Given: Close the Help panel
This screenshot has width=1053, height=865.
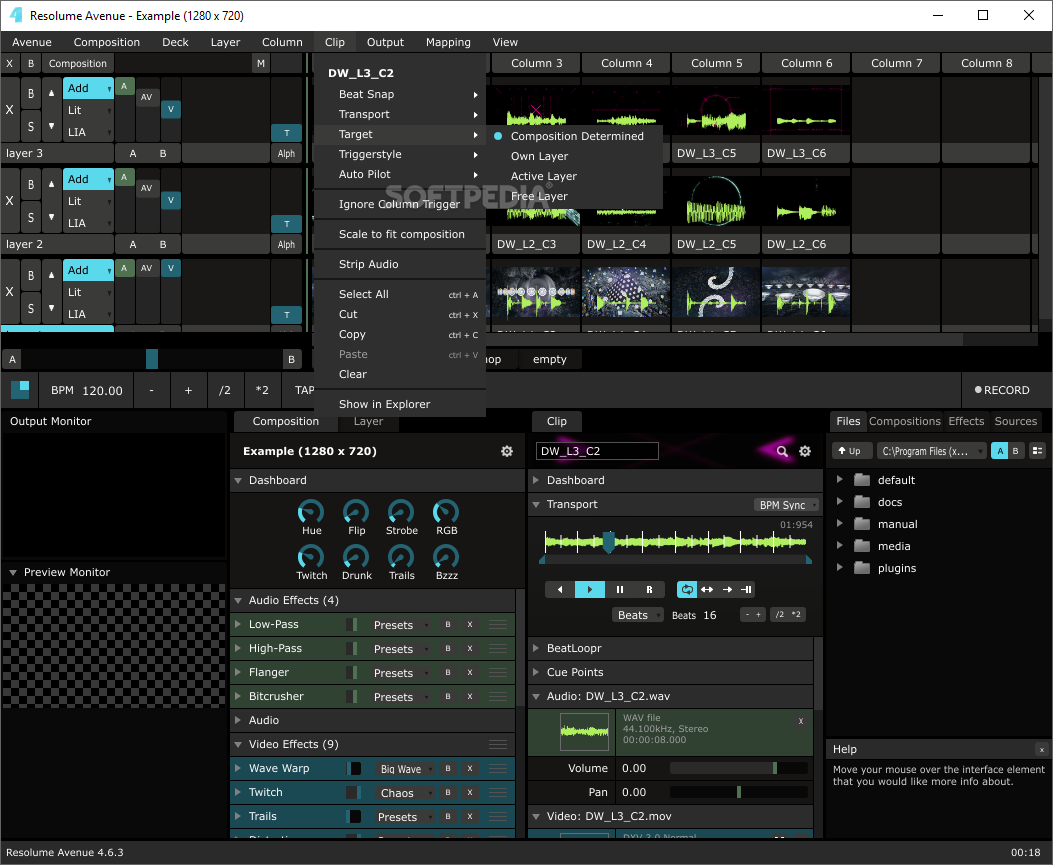Looking at the screenshot, I should (x=1042, y=749).
